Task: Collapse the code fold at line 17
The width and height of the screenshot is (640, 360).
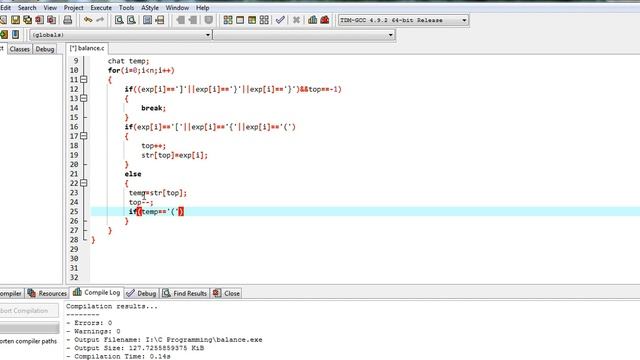Action: pos(84,136)
